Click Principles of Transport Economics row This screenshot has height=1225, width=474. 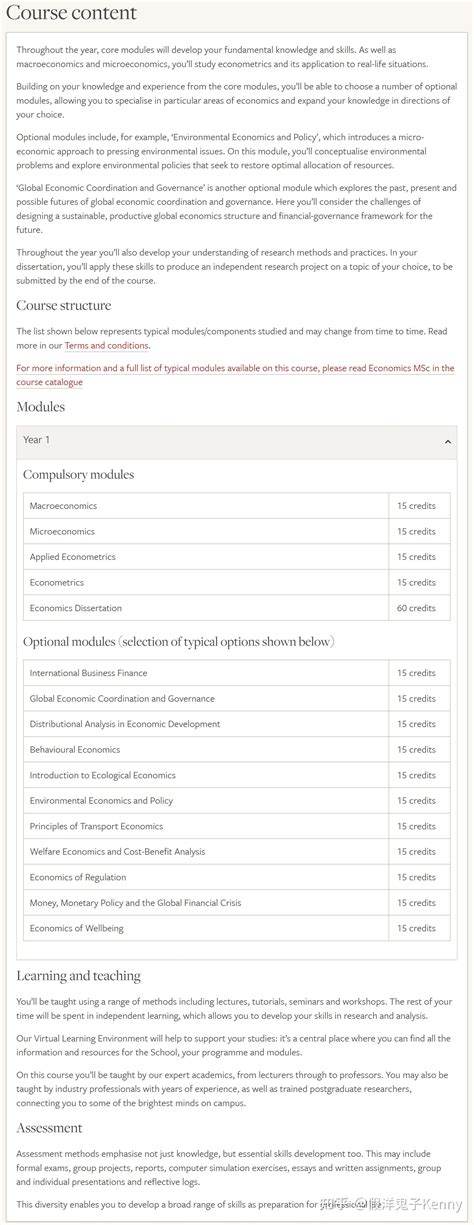click(236, 826)
